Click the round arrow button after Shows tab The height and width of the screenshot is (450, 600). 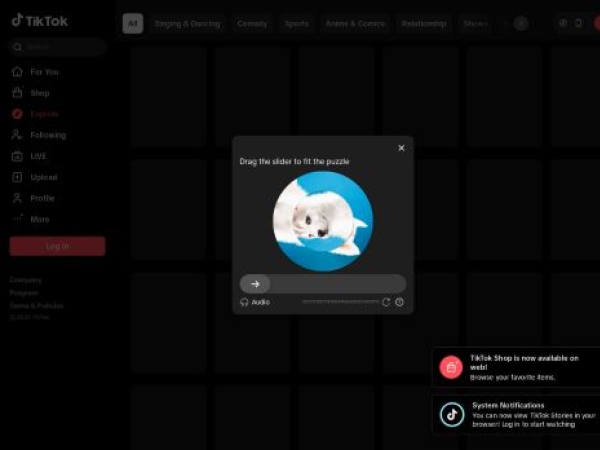click(521, 23)
